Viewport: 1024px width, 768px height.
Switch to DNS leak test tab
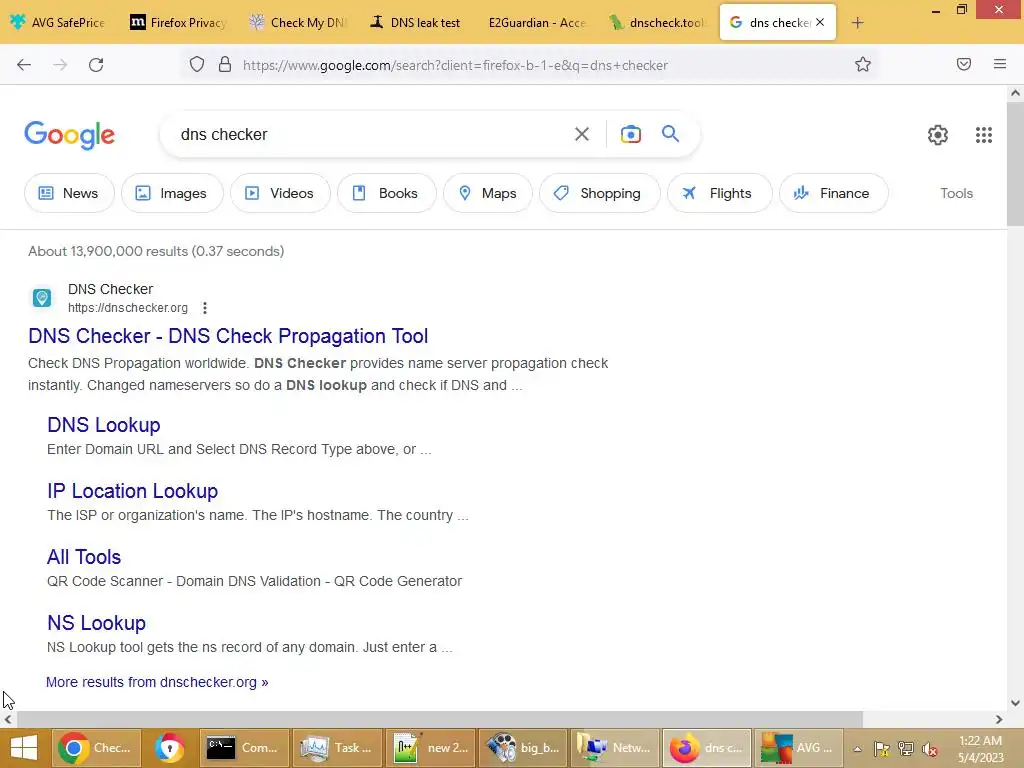(417, 23)
